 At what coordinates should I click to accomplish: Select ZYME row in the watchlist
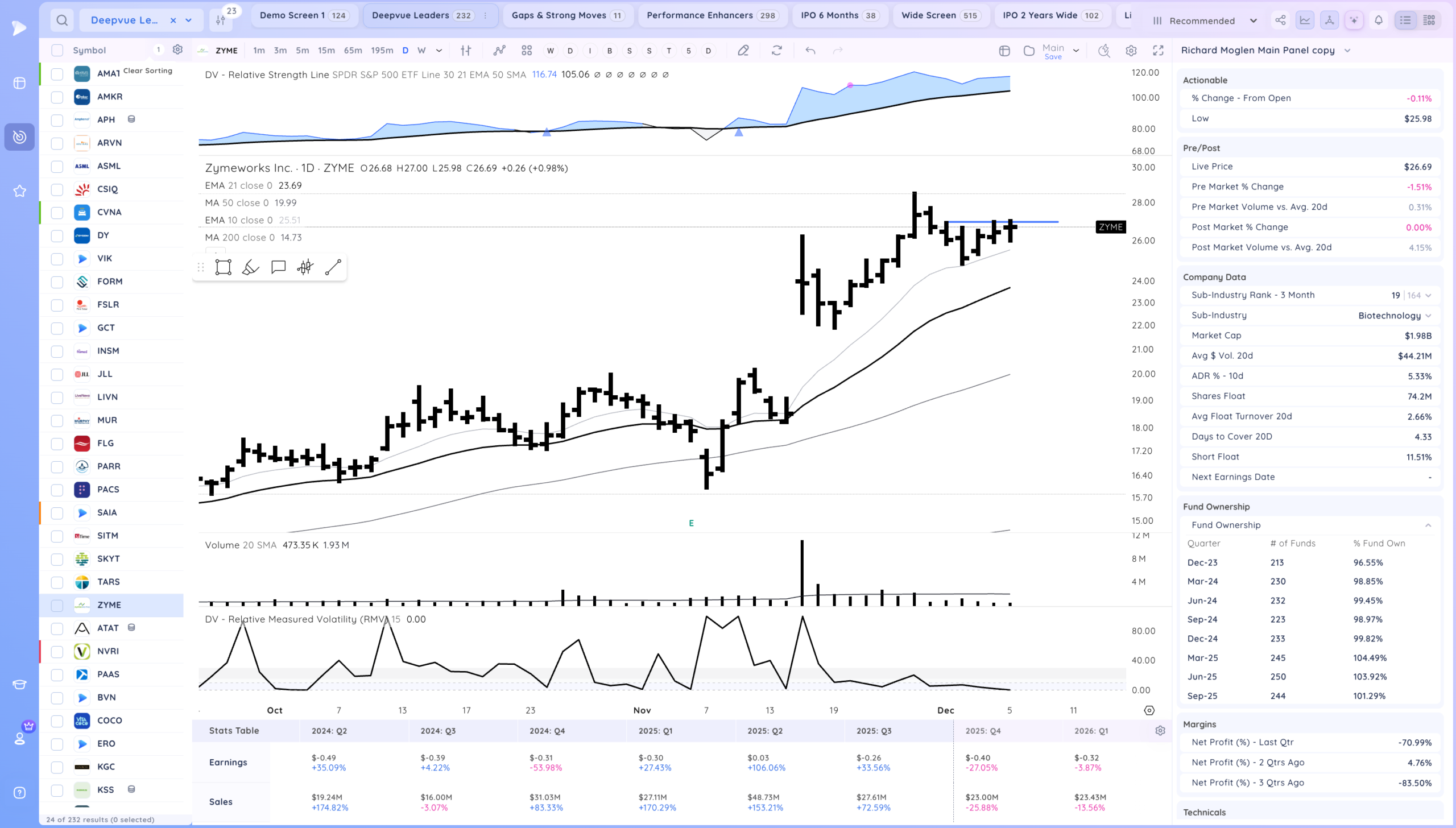click(109, 605)
